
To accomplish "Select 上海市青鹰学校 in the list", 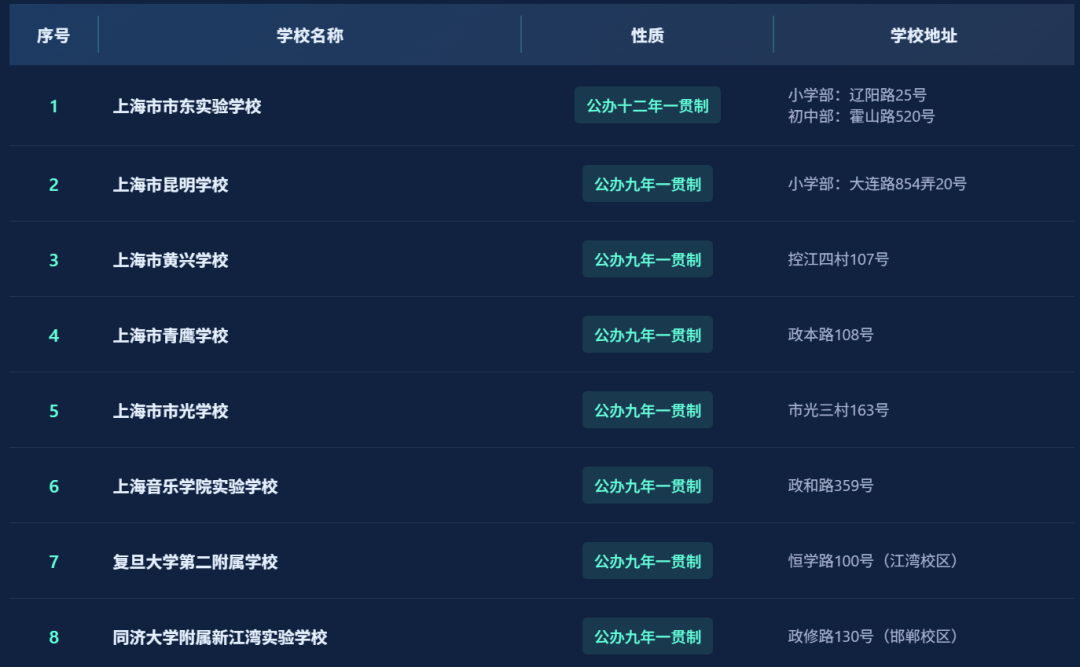I will click(171, 336).
